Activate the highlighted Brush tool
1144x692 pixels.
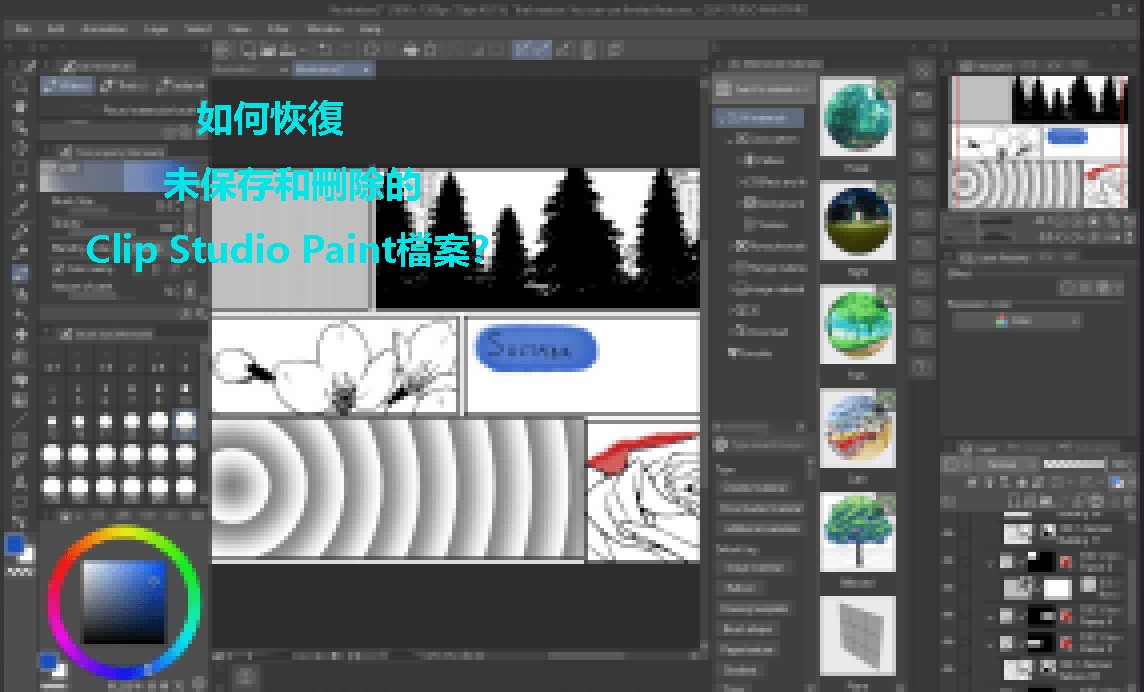tap(19, 272)
